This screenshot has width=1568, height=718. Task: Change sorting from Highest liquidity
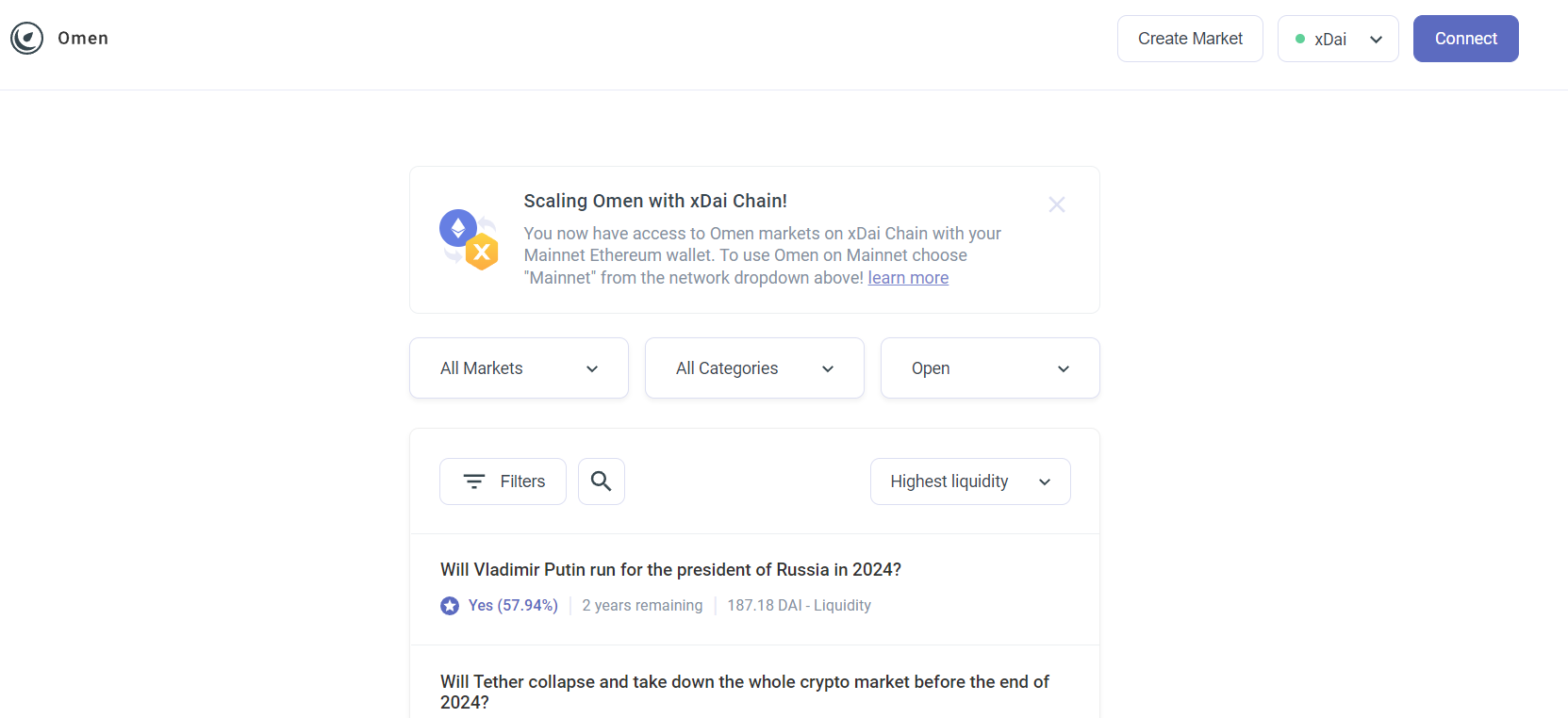[970, 481]
